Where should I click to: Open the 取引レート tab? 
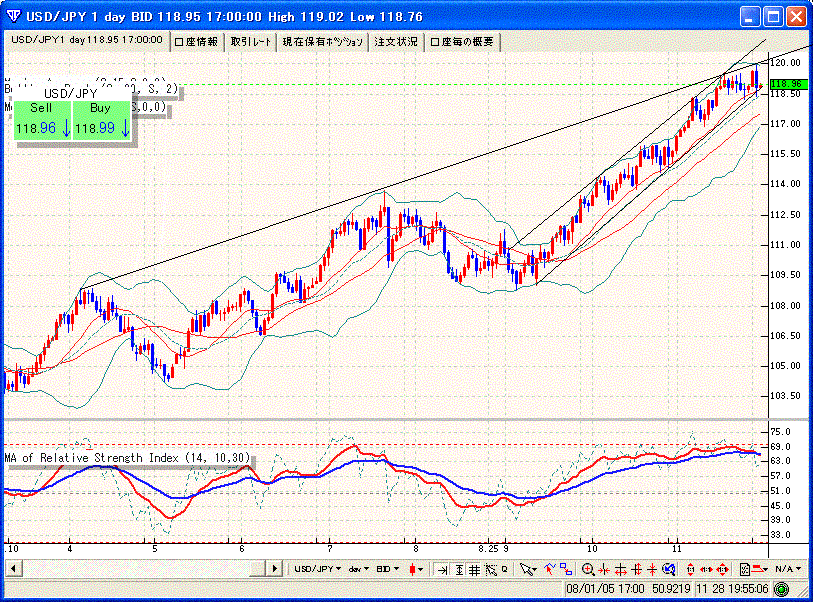pos(250,41)
